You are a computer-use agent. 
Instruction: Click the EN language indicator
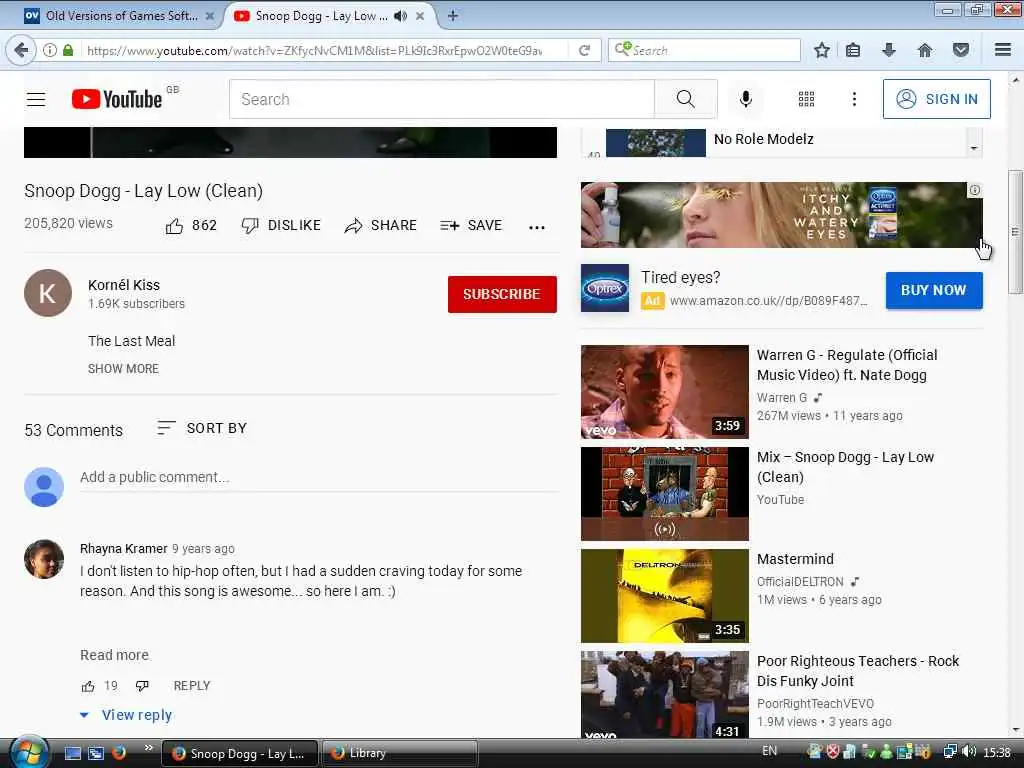[769, 751]
